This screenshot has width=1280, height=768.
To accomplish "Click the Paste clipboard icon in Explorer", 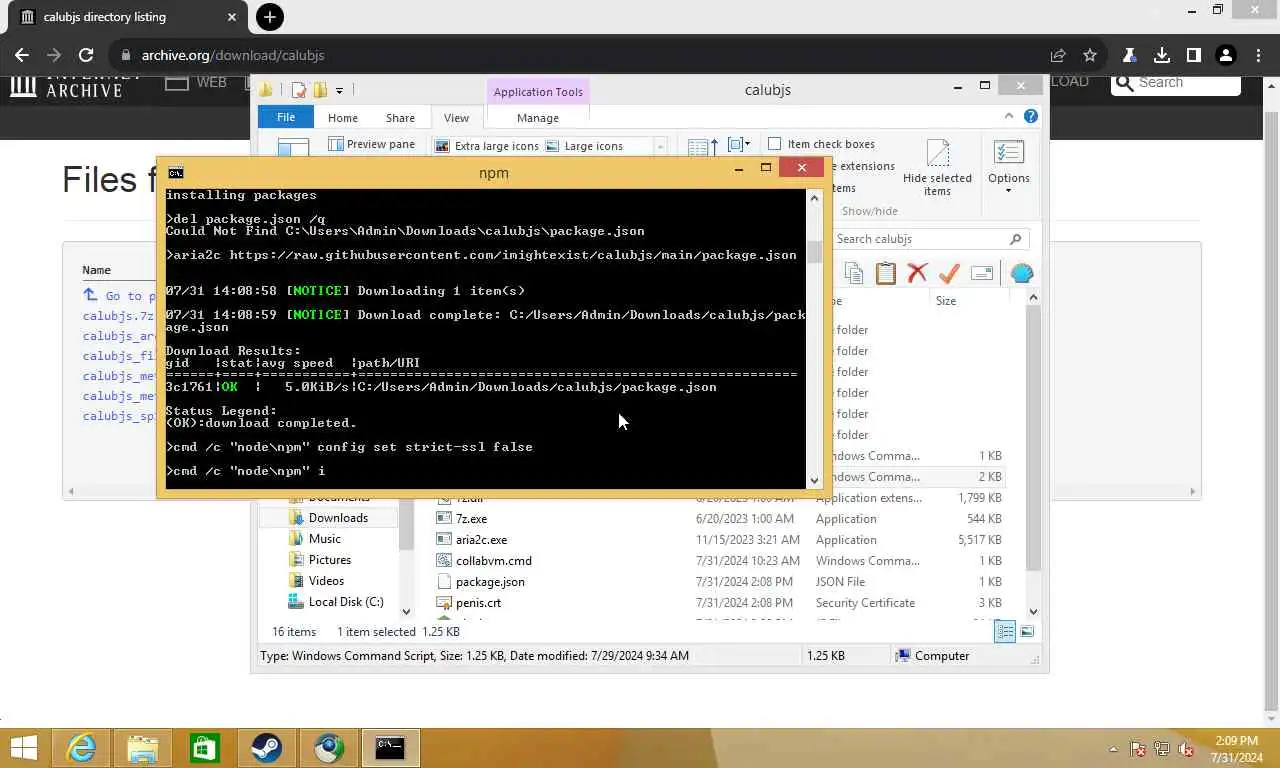I will (x=885, y=273).
